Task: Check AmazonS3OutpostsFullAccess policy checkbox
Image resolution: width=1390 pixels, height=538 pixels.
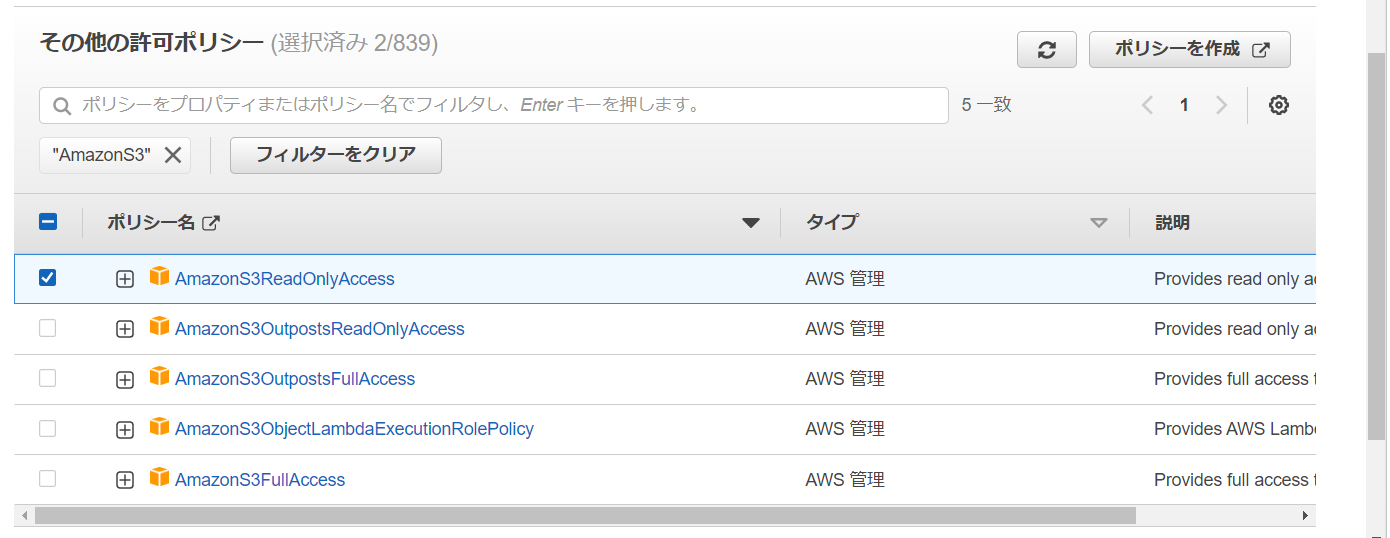Action: click(x=47, y=378)
